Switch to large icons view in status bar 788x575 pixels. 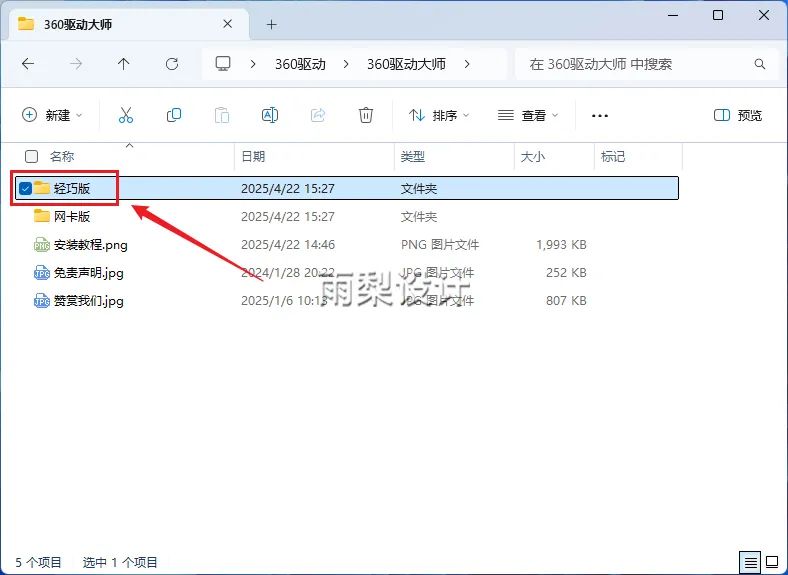[772, 562]
